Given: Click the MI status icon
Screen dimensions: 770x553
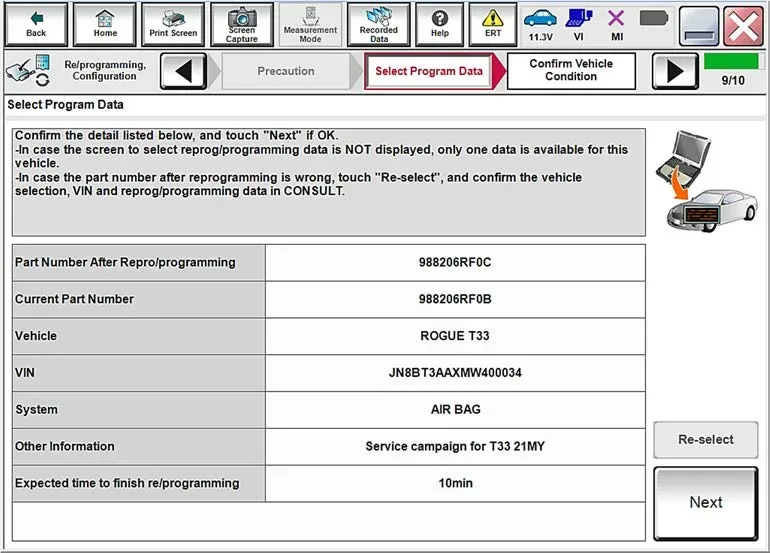Looking at the screenshot, I should click(616, 25).
